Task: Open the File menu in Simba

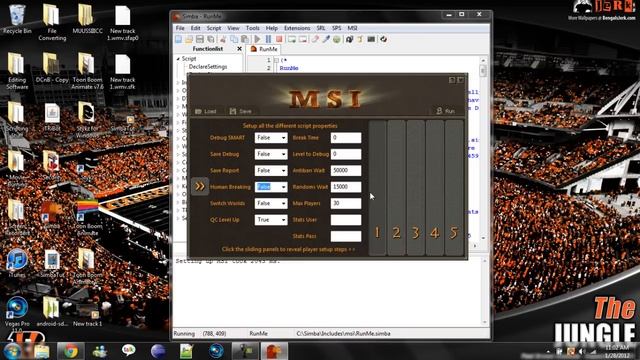Action: point(180,28)
